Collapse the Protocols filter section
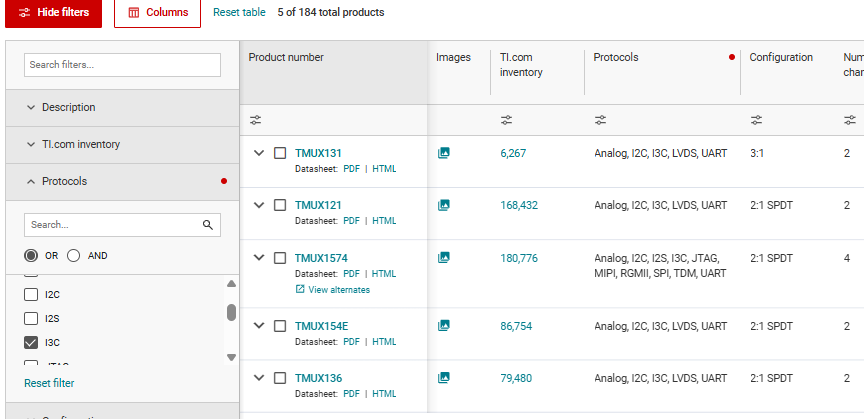This screenshot has width=864, height=419. coord(122,181)
